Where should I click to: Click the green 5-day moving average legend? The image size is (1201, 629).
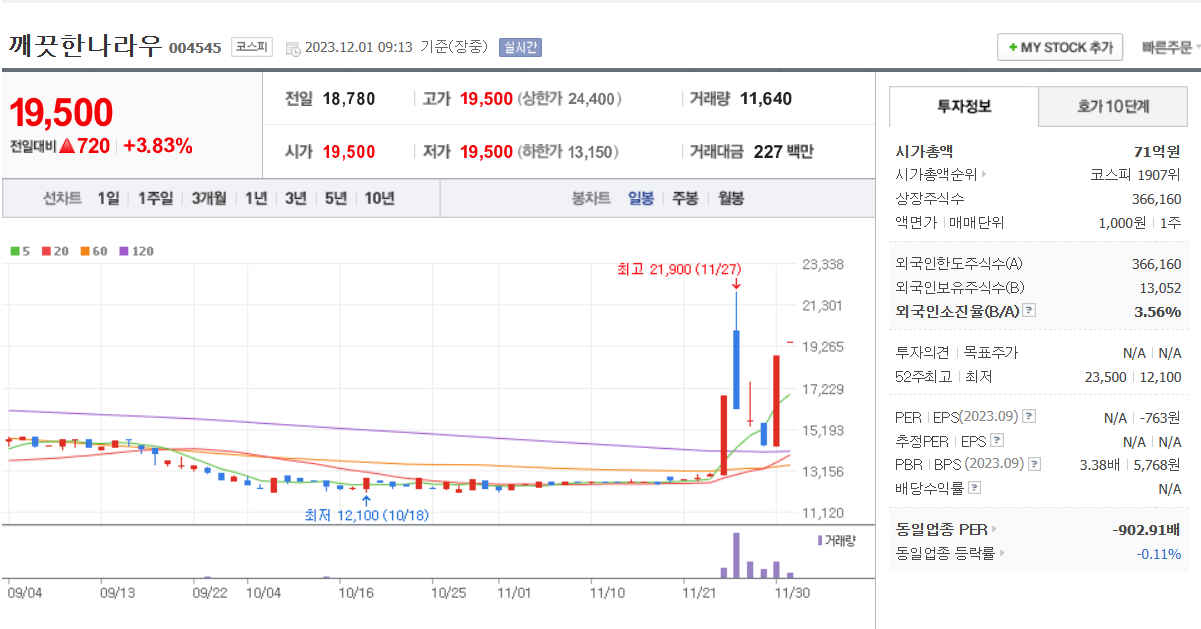pos(20,251)
